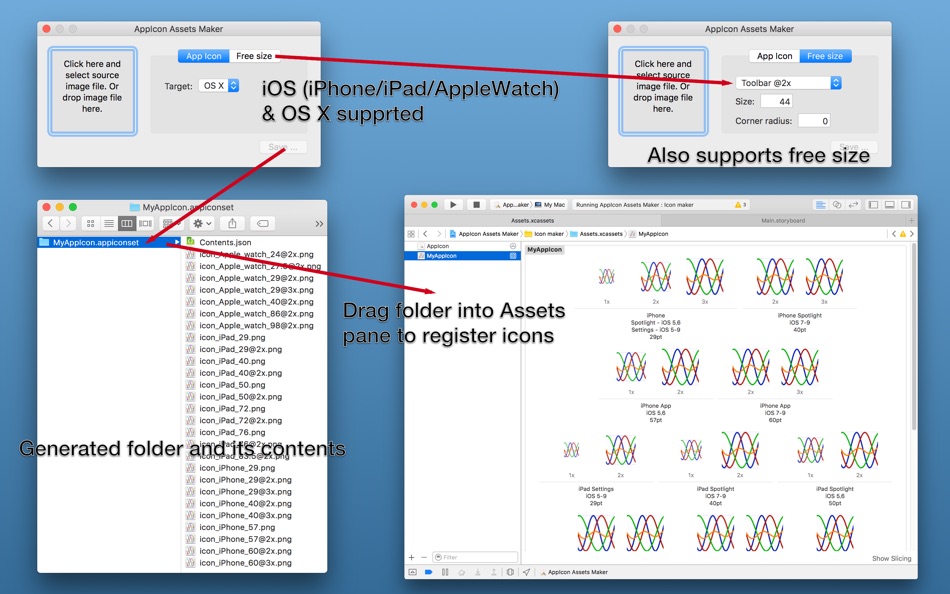Image resolution: width=950 pixels, height=594 pixels.
Task: Jump to next issue arrow in Xcode
Action: click(x=911, y=234)
